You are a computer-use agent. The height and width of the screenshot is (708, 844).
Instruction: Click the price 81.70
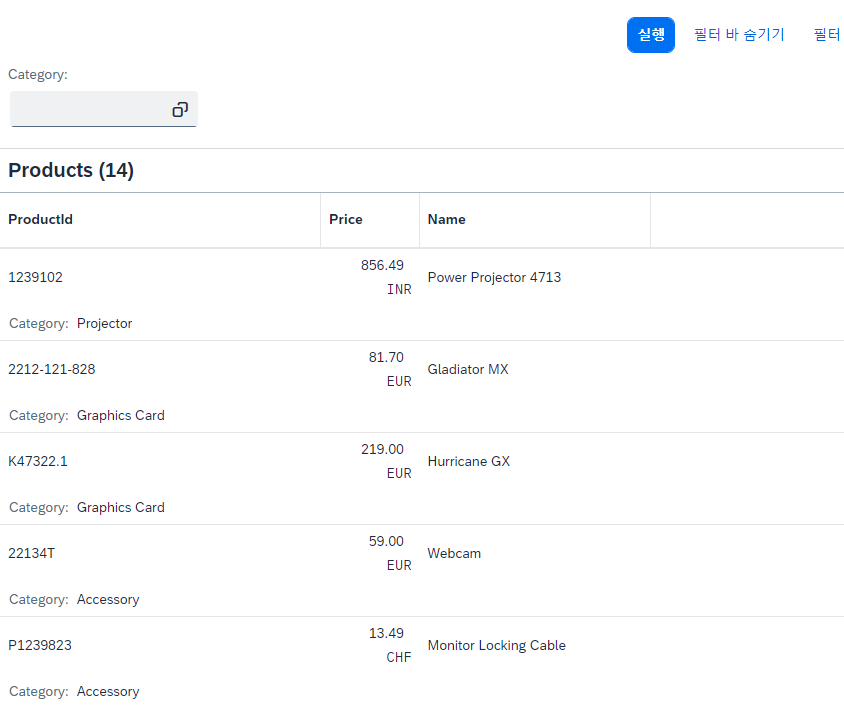[x=386, y=357]
